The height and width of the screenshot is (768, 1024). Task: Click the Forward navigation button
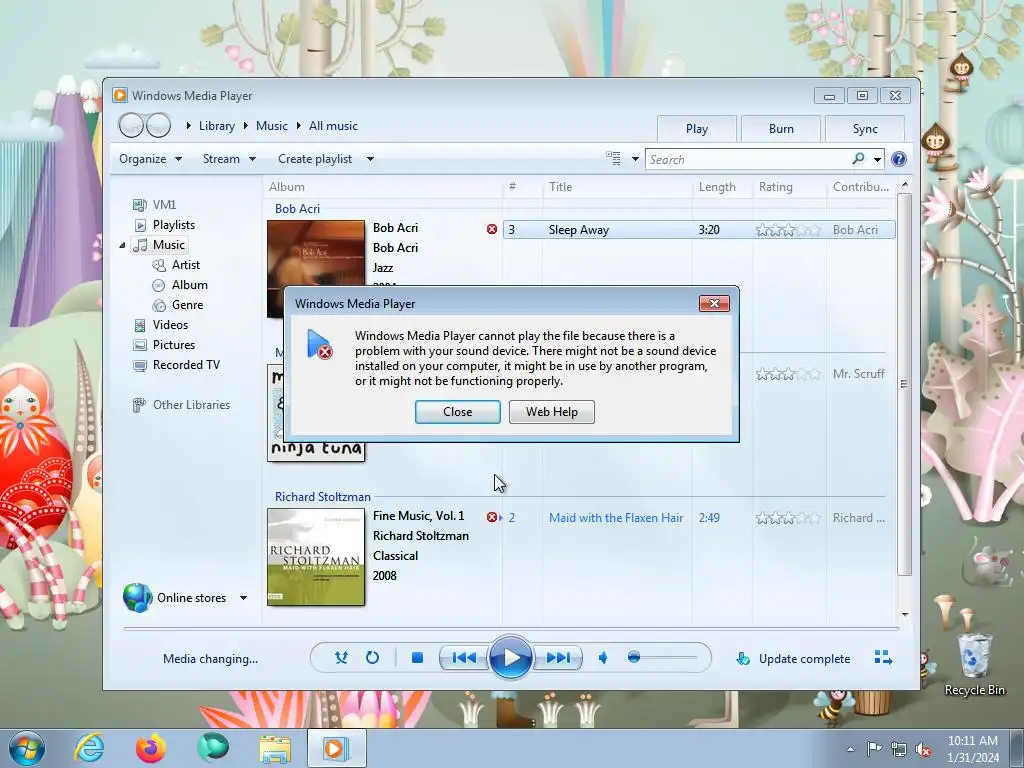click(158, 125)
